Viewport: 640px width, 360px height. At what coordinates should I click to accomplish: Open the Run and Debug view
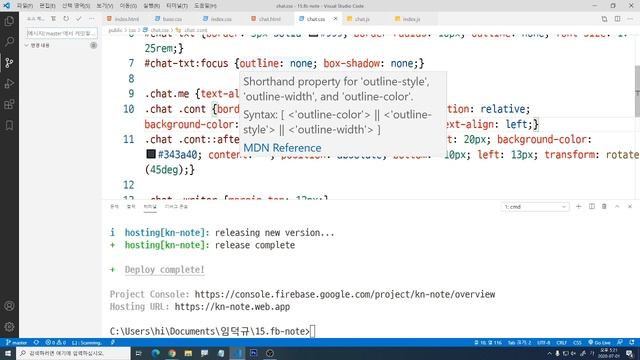[9, 83]
